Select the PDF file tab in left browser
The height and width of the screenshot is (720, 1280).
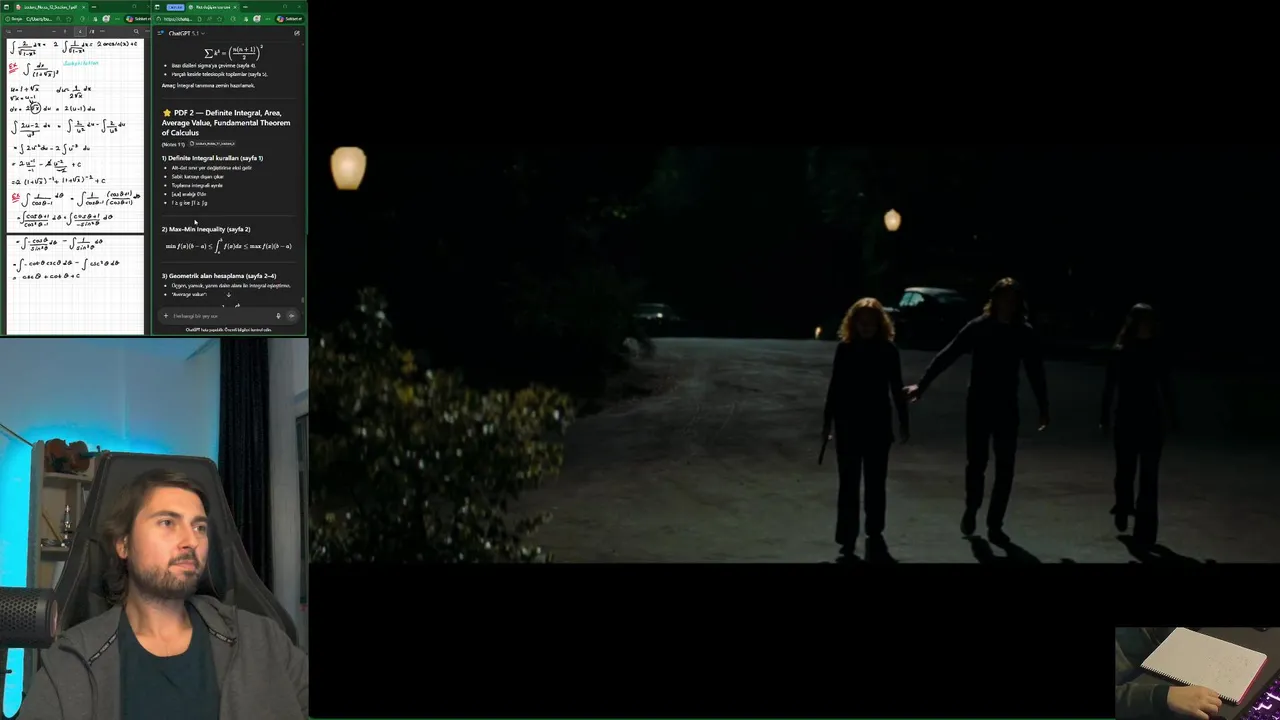49,7
